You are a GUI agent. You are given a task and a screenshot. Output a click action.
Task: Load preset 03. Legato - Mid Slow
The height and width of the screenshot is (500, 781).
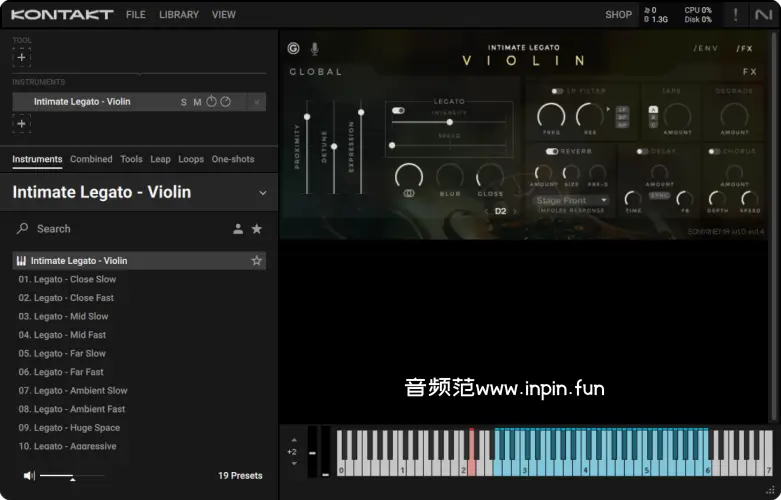139,316
